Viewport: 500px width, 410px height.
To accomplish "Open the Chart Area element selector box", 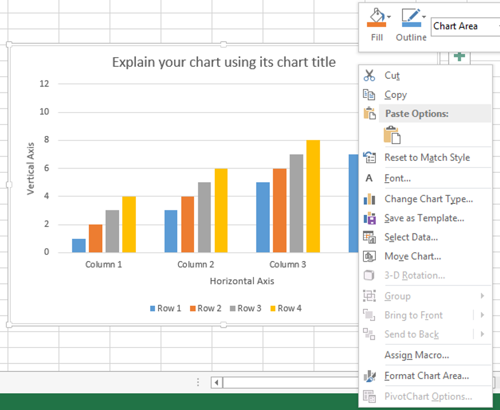I will pos(465,26).
